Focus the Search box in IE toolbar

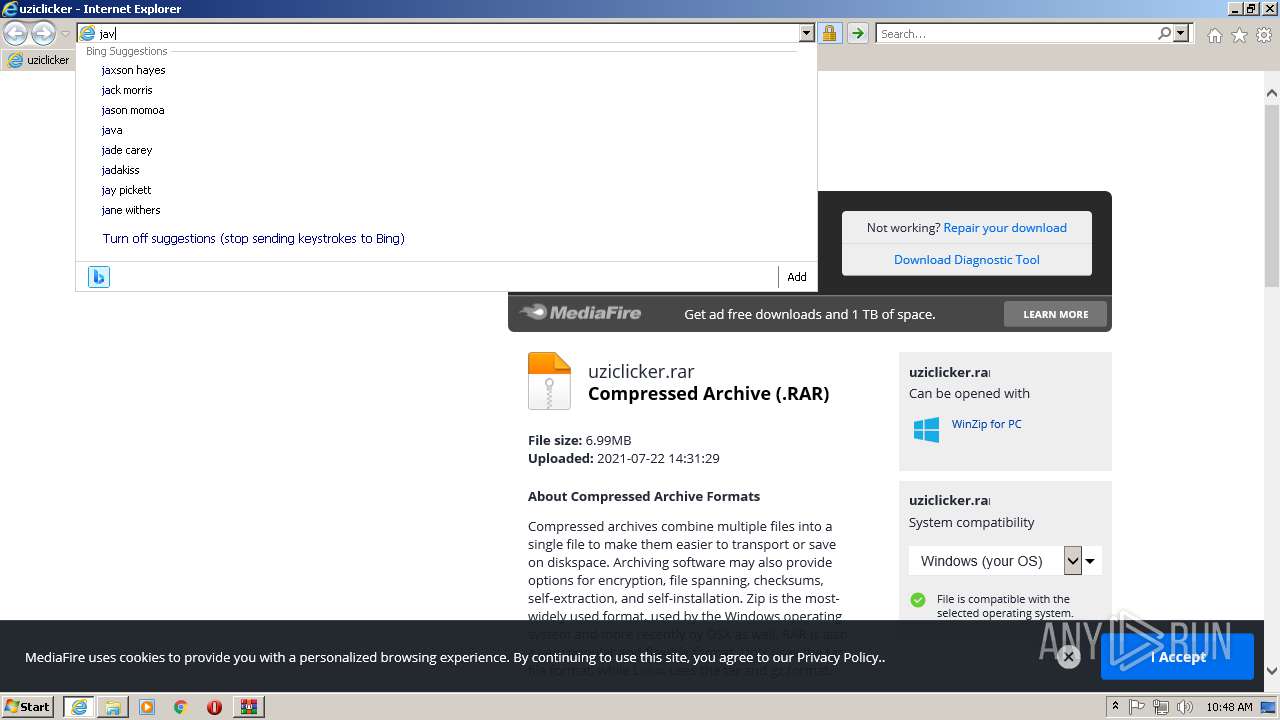[x=1016, y=33]
